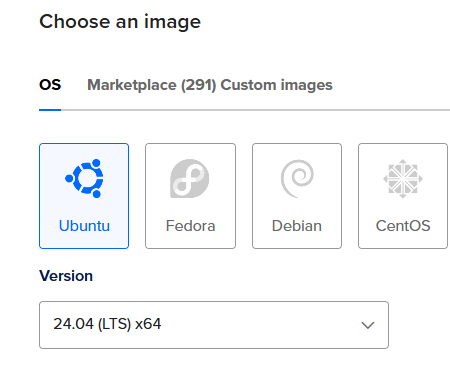
Task: Switch to the OS tab
Action: (x=50, y=85)
